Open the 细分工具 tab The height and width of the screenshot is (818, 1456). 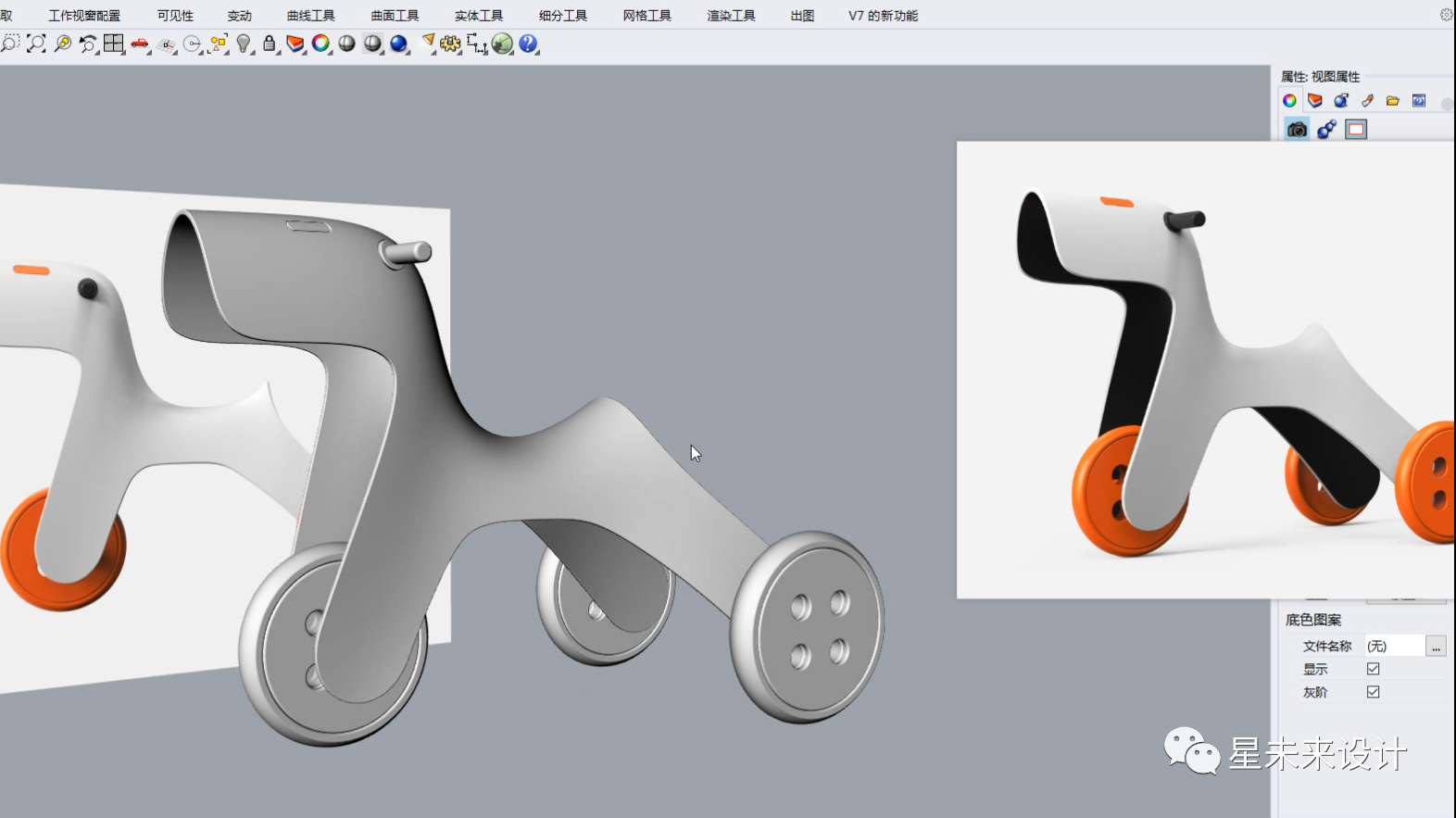coord(563,16)
